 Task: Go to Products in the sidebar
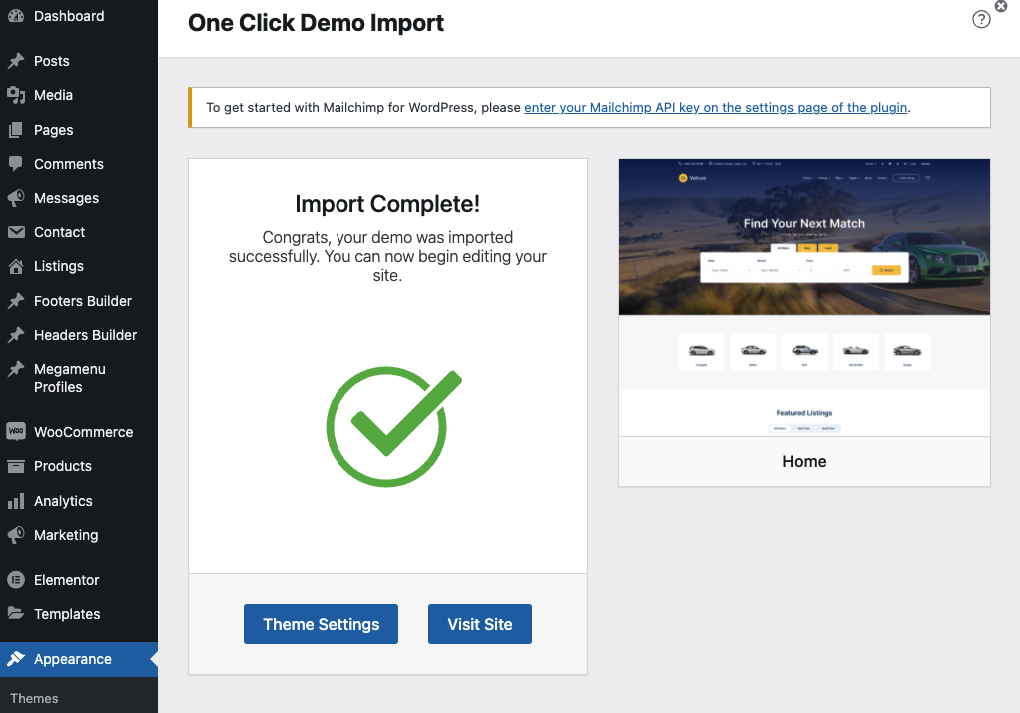[x=63, y=466]
